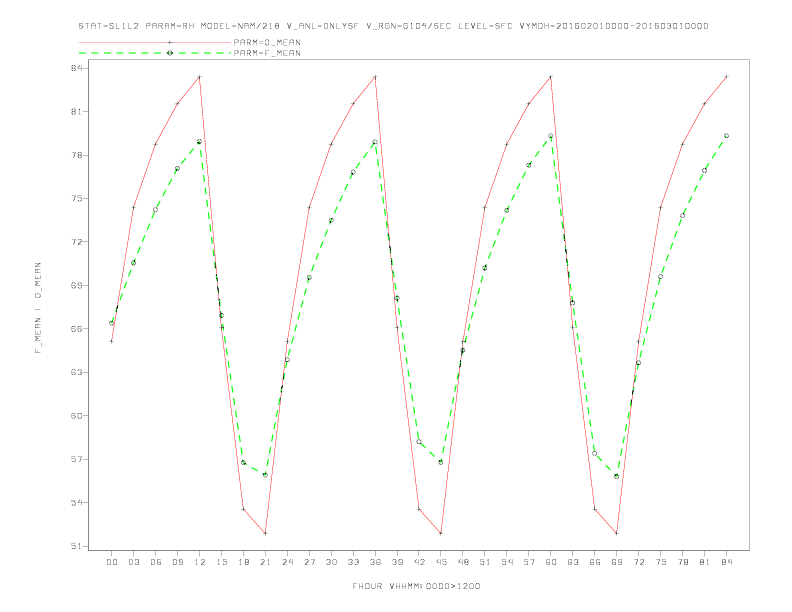Click x-axis tick label 60

point(551,562)
